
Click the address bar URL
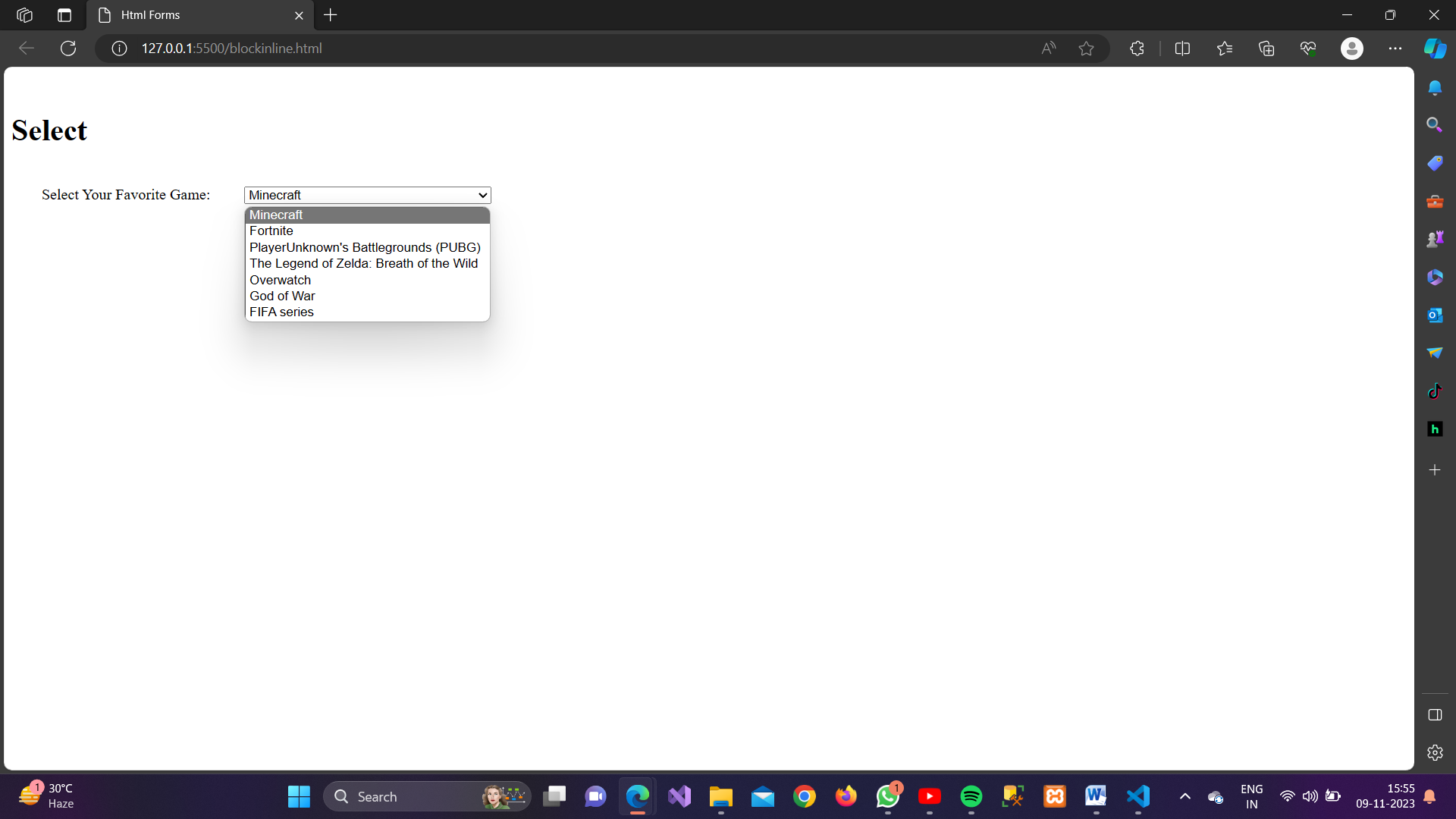[231, 49]
